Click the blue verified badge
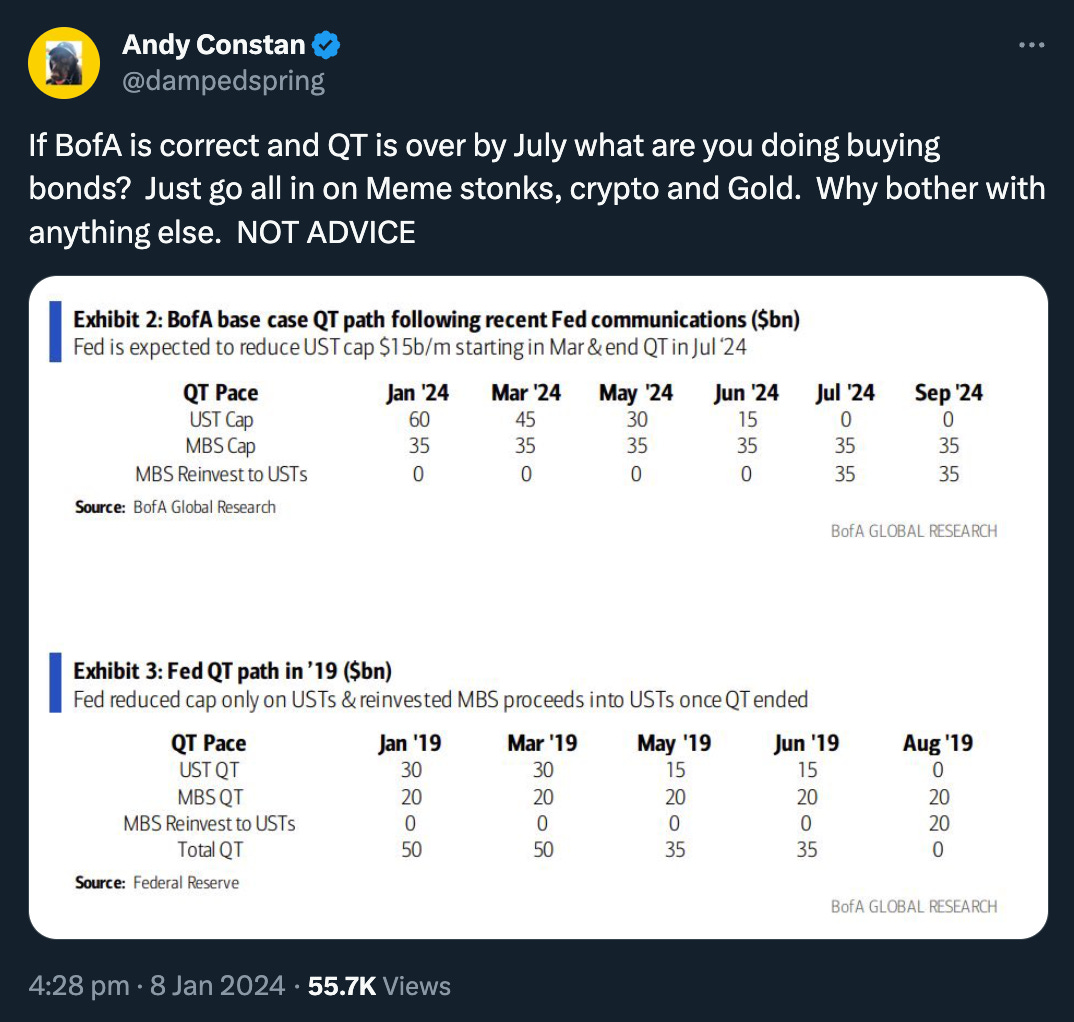This screenshot has width=1074, height=1022. [x=327, y=45]
